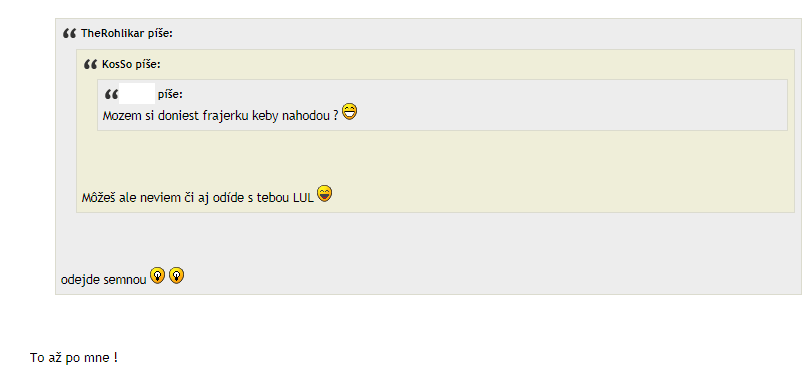
Task: Click the quote mark icon beside KosSo
Action: 90,65
